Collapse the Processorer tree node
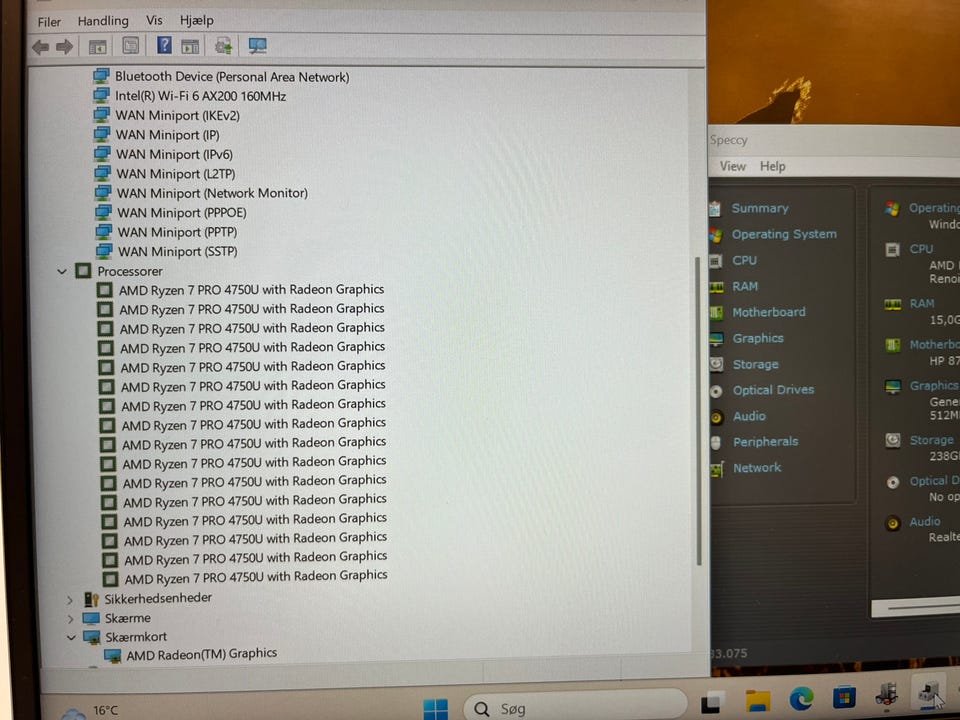 click(x=62, y=271)
